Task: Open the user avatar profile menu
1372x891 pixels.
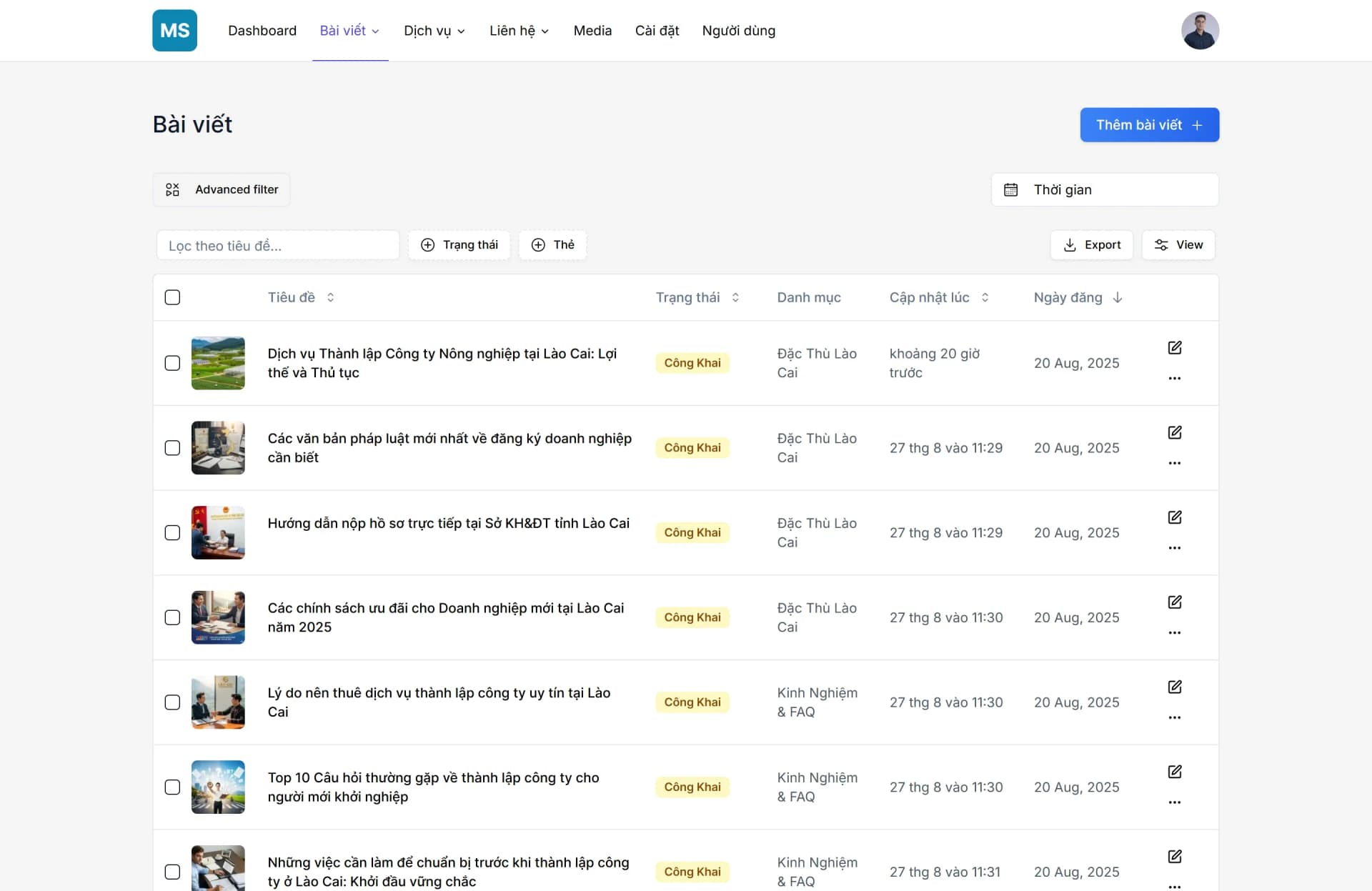Action: 1199,31
